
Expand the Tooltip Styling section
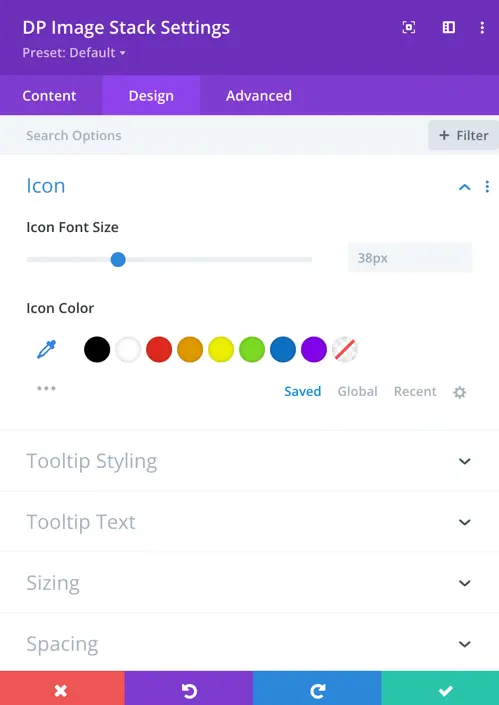pos(250,461)
